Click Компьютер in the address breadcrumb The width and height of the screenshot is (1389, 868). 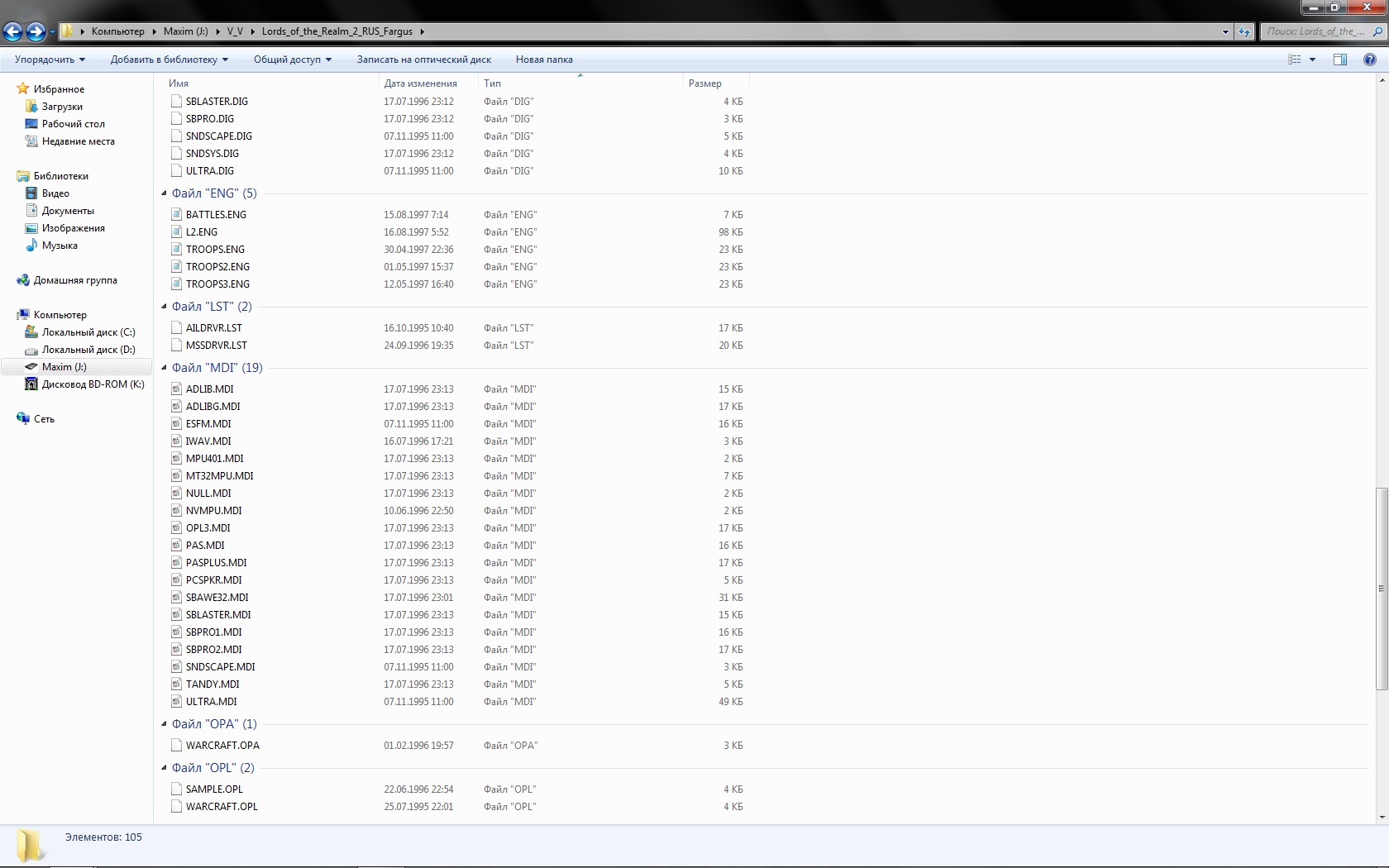118,31
